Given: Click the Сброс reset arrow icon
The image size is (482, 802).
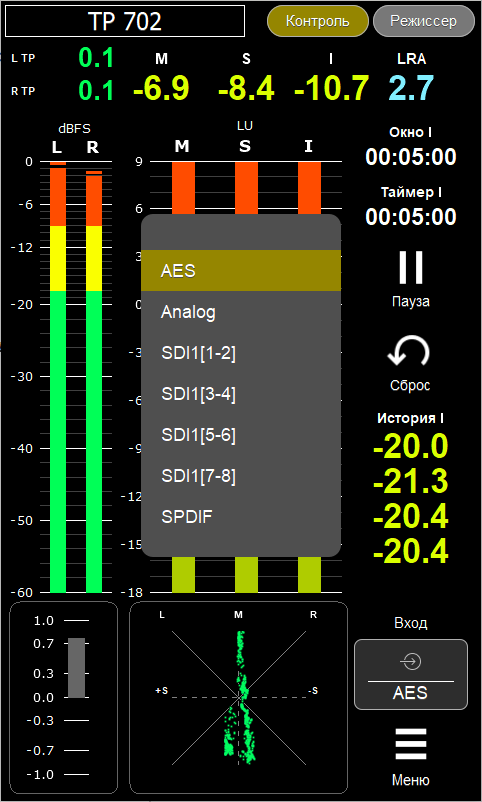Looking at the screenshot, I should tap(408, 354).
